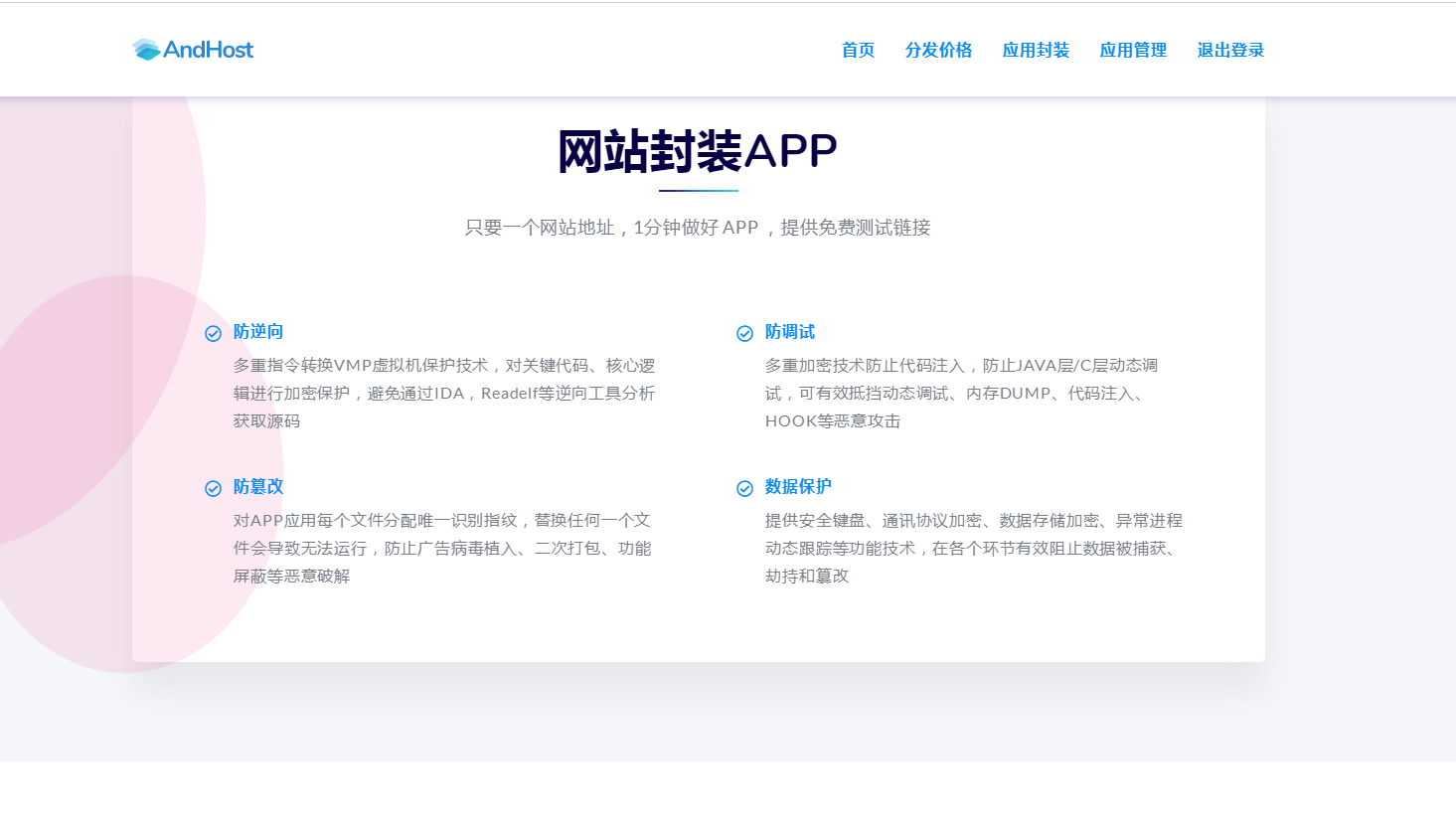
Task: Click the checkmark icon beside 防逆向
Action: [213, 333]
